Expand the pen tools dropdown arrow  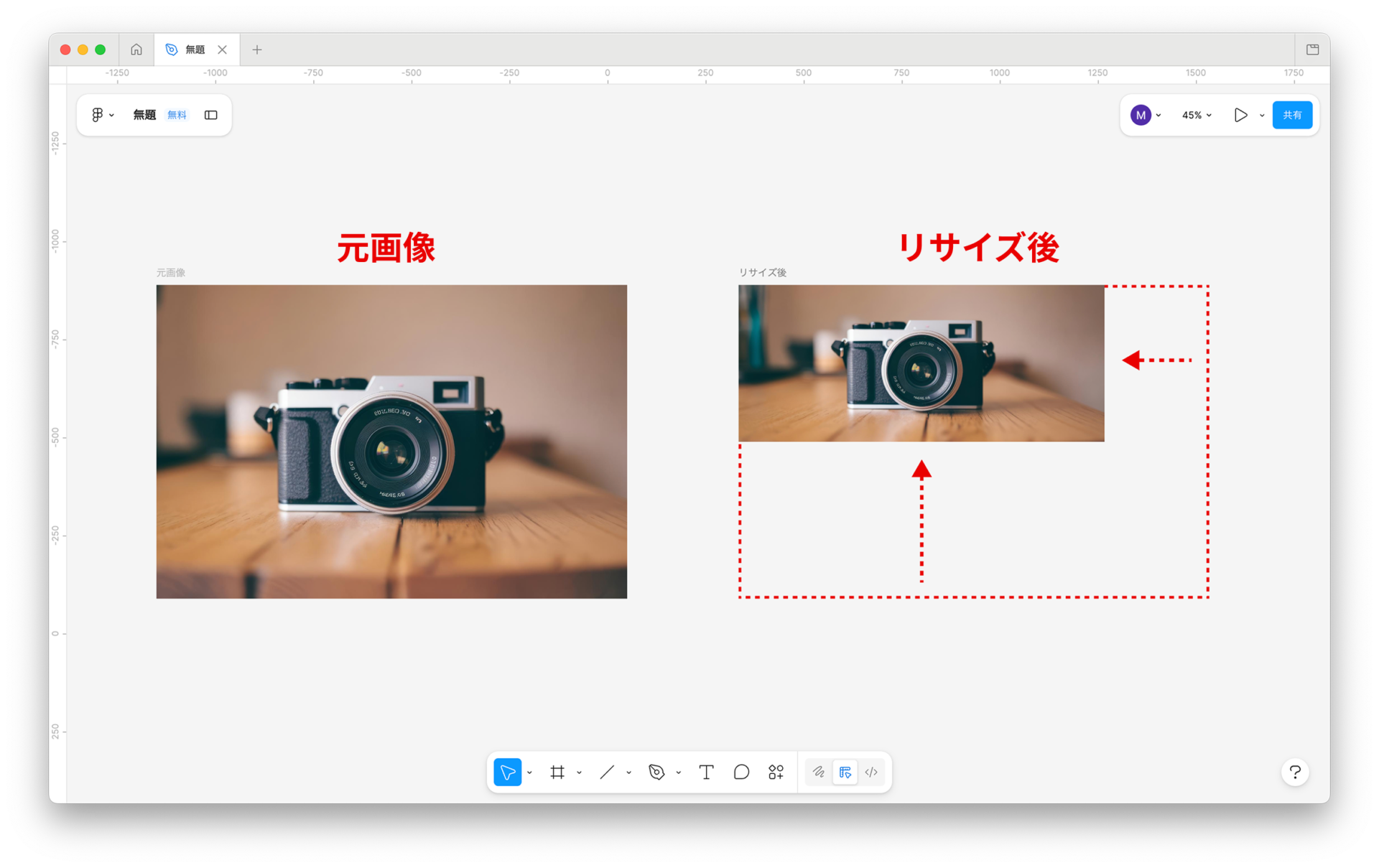(678, 773)
